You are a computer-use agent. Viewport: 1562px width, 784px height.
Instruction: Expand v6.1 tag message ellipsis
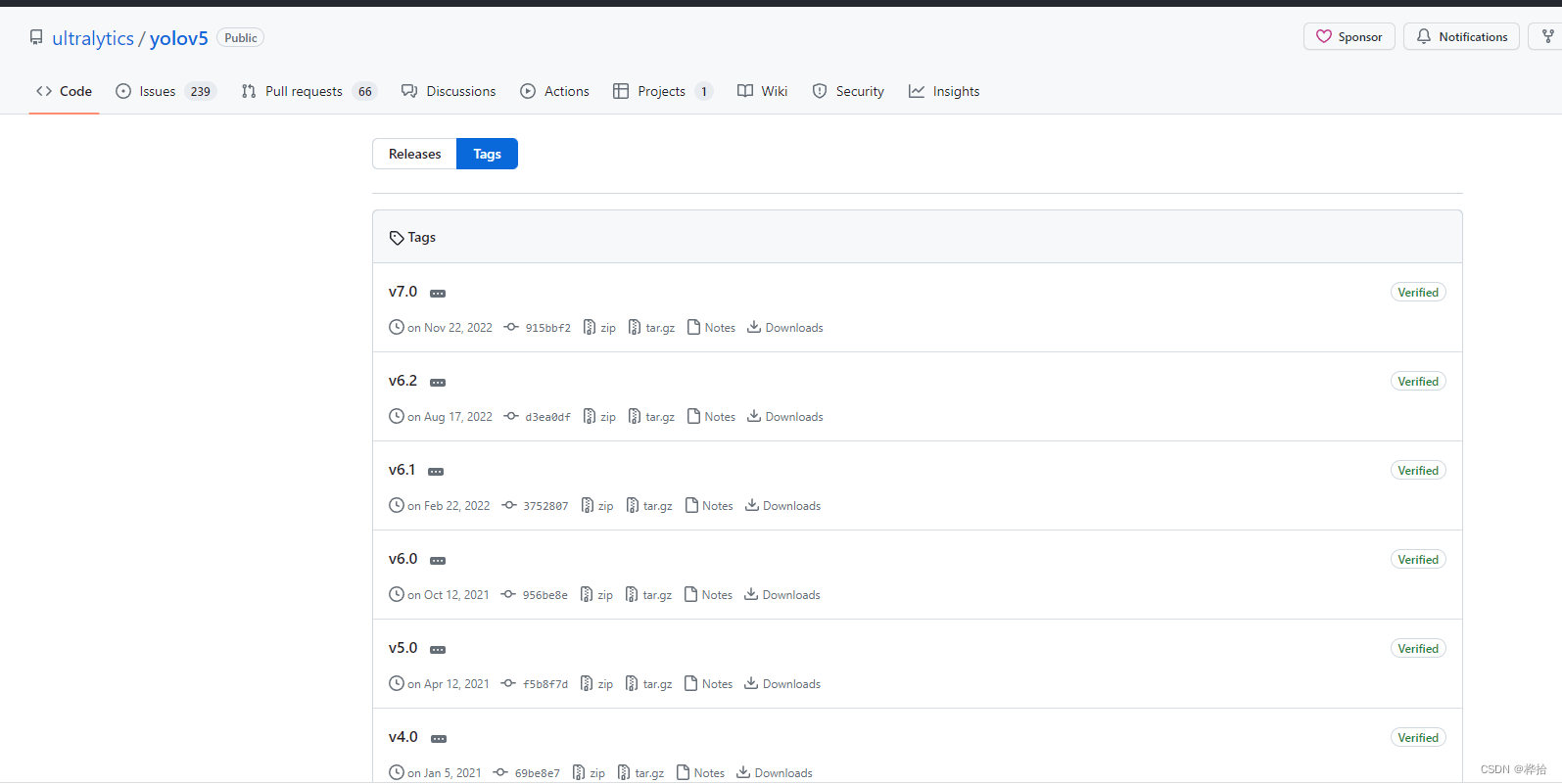[436, 472]
